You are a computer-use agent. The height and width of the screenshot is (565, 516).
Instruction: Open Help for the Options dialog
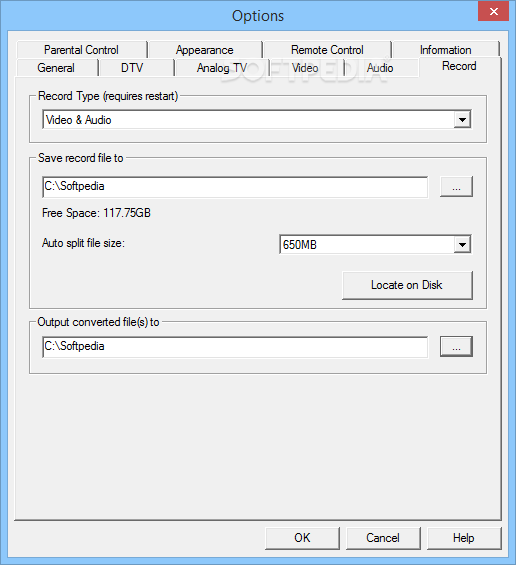[x=464, y=538]
